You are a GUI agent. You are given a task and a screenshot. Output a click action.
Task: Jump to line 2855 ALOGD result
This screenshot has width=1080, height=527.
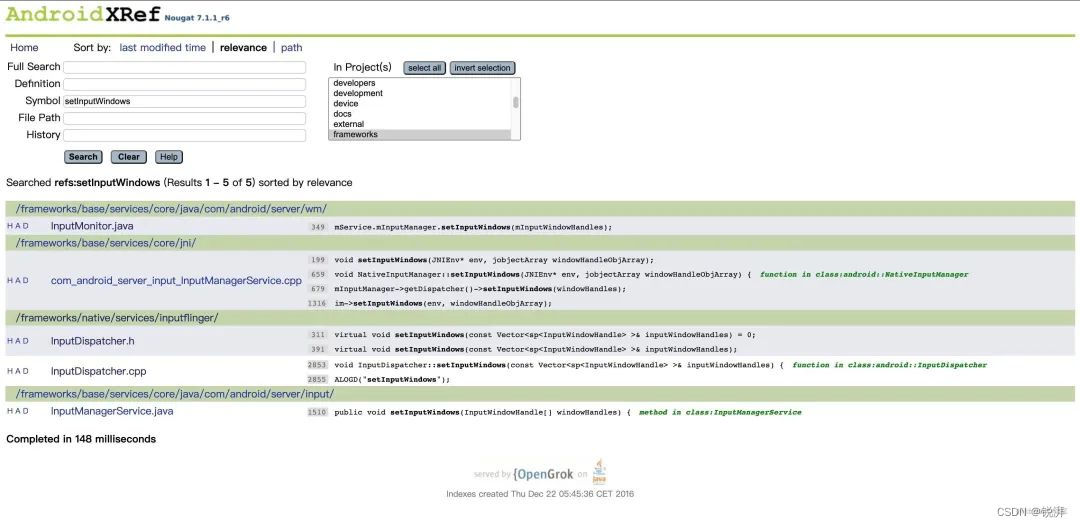[x=317, y=380]
